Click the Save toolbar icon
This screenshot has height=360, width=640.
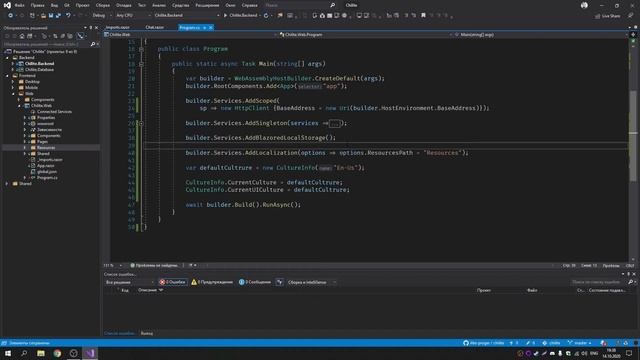click(x=51, y=16)
